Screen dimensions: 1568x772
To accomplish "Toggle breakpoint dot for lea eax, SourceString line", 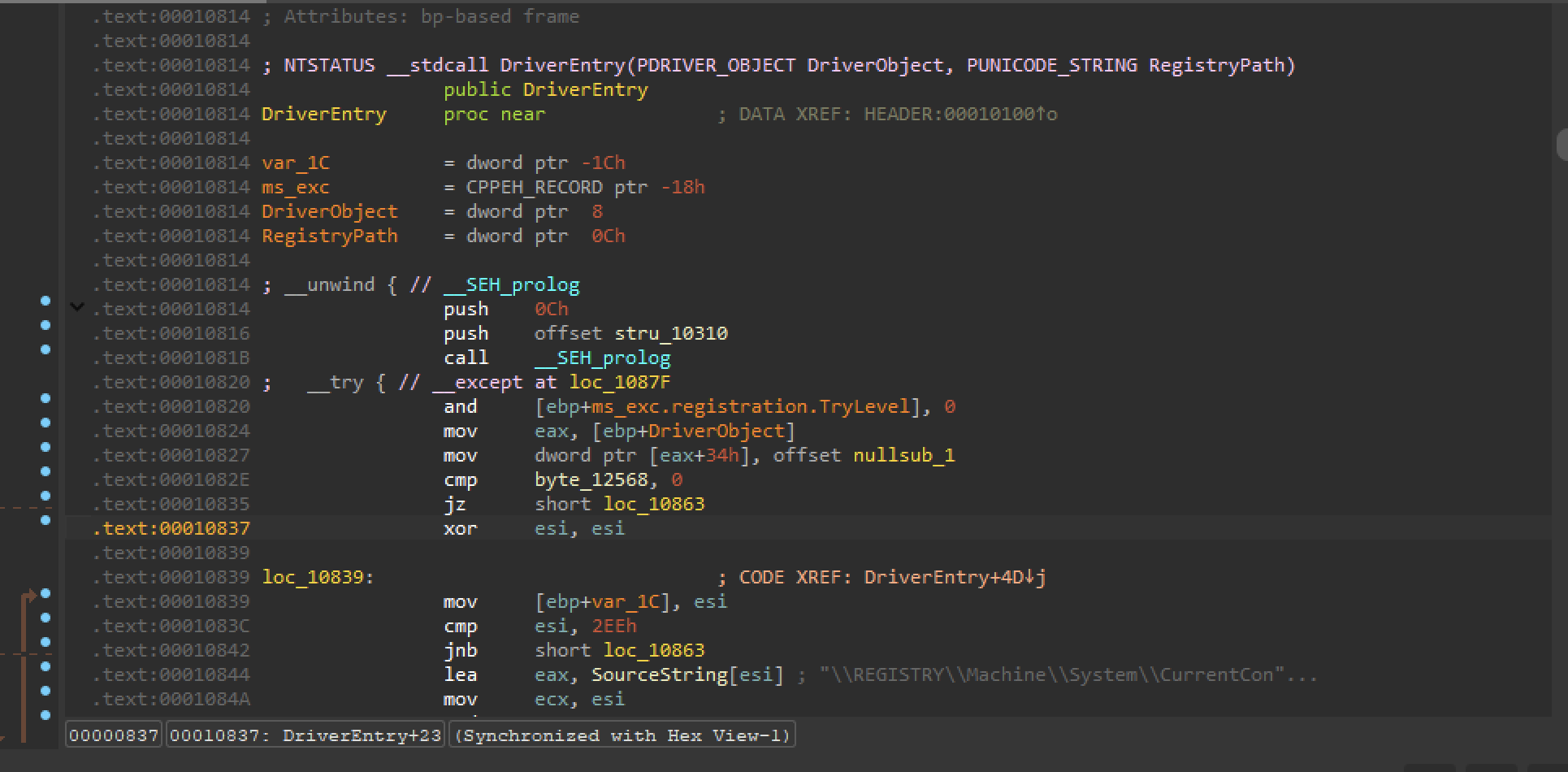I will [45, 666].
